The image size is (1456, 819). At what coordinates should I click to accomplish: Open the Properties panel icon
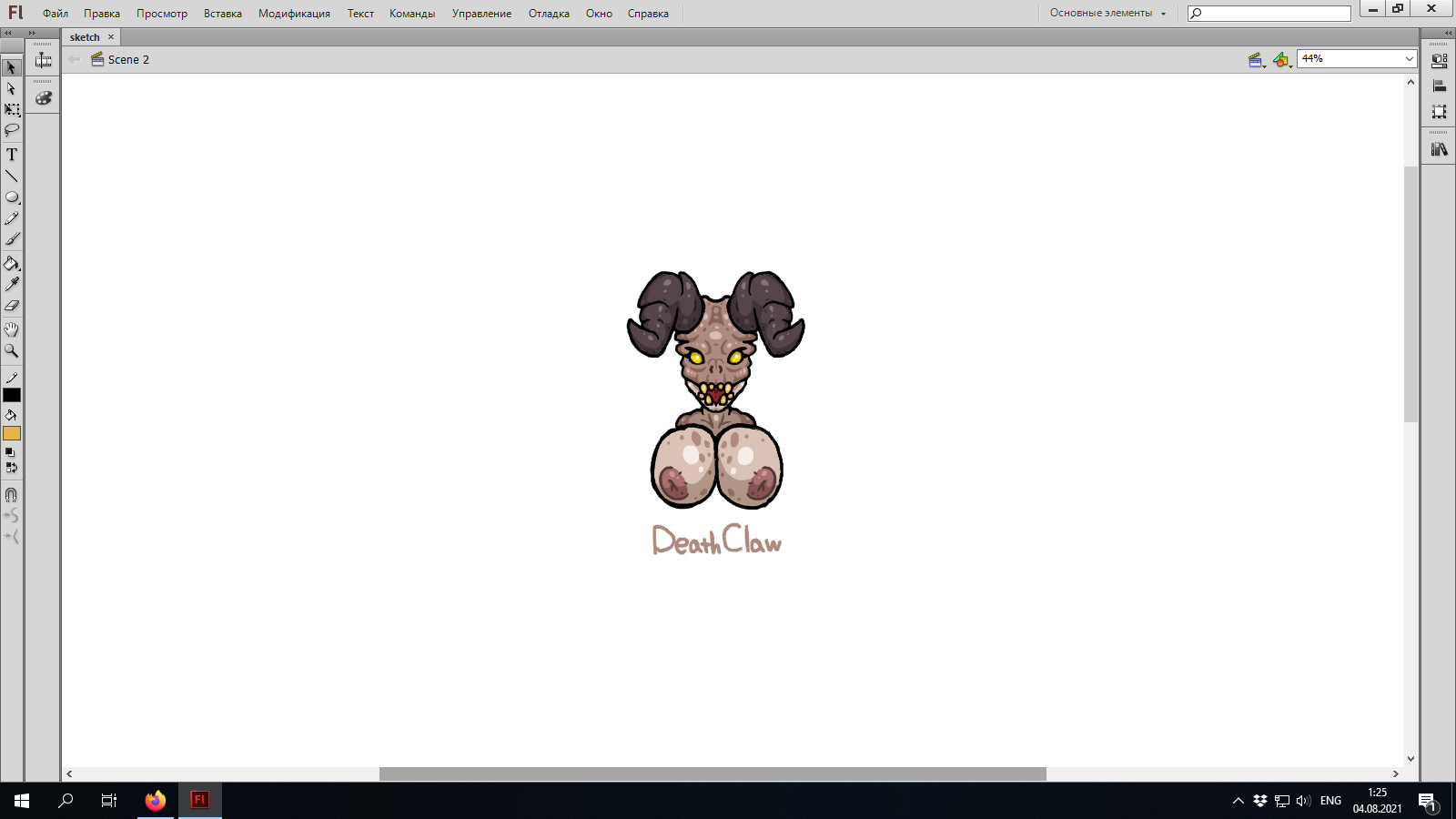1439,61
